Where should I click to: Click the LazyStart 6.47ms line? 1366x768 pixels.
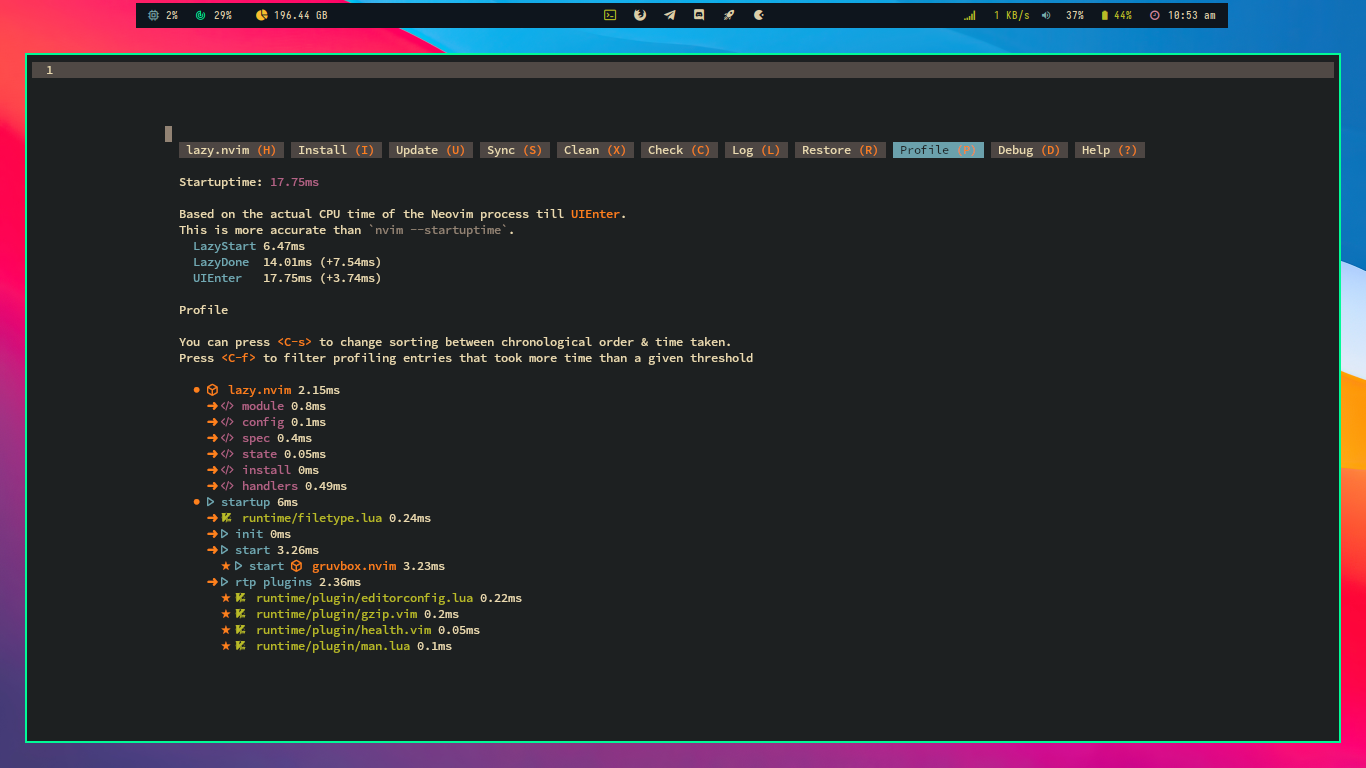(x=249, y=246)
